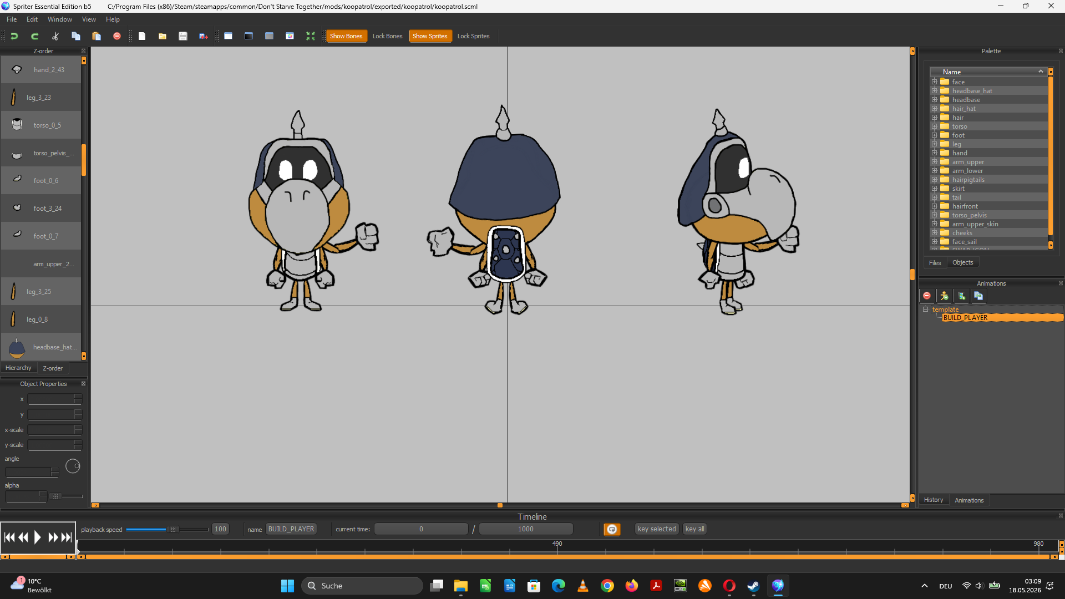Click the Paste clipboard icon

pos(96,36)
